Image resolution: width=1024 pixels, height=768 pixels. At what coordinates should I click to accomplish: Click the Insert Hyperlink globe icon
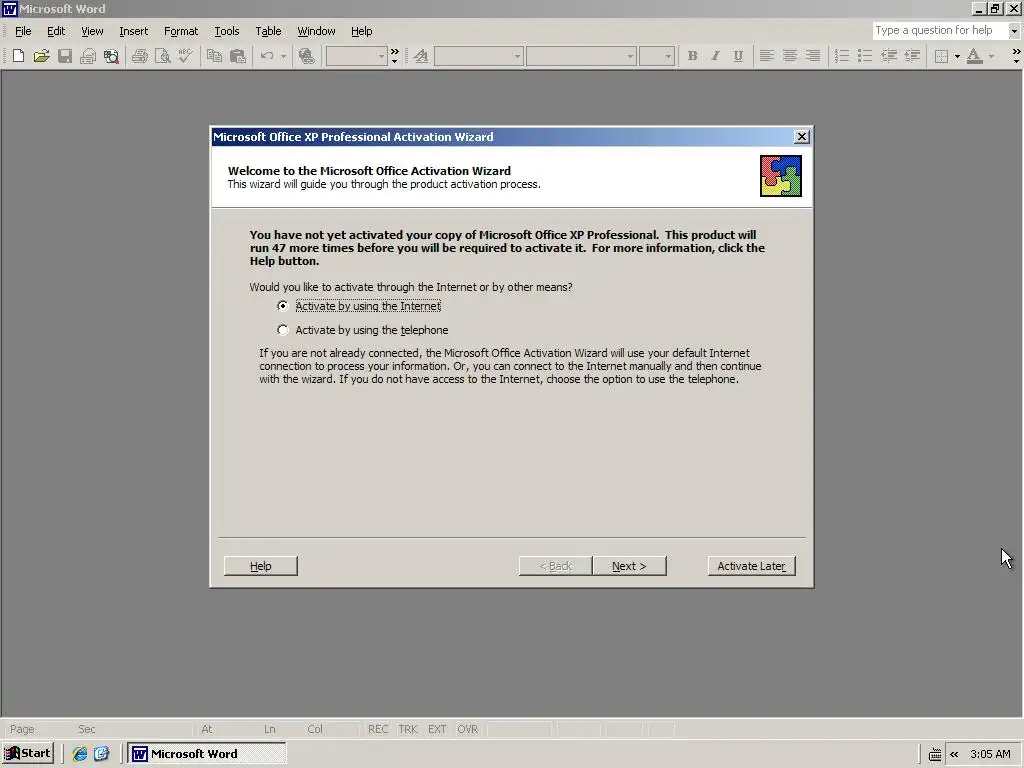[306, 56]
